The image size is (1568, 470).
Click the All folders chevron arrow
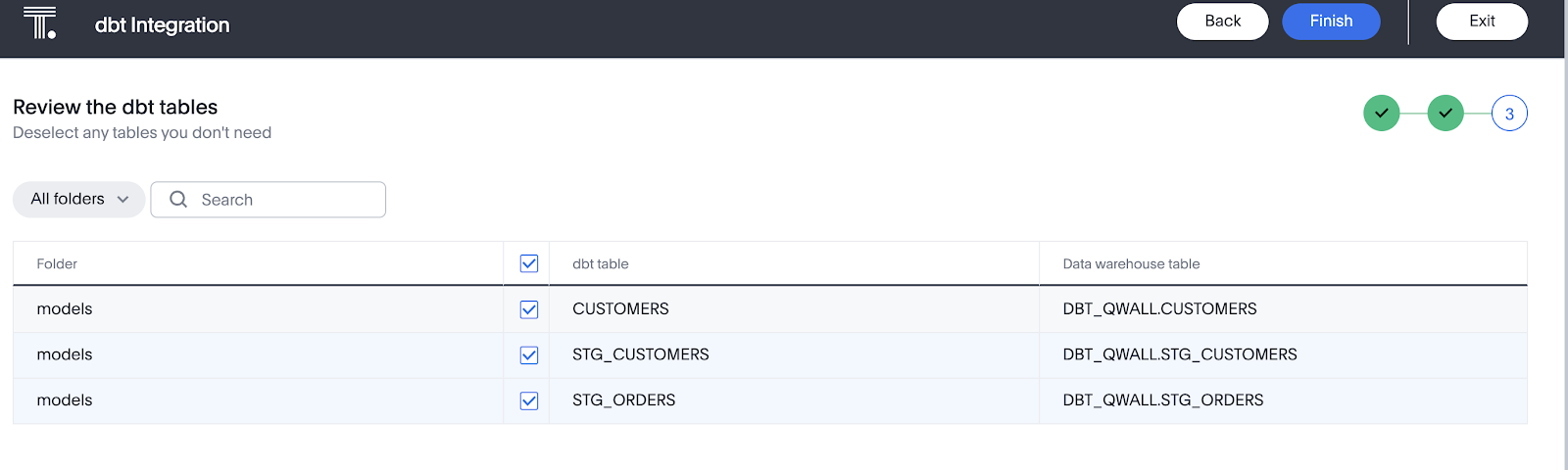(123, 200)
